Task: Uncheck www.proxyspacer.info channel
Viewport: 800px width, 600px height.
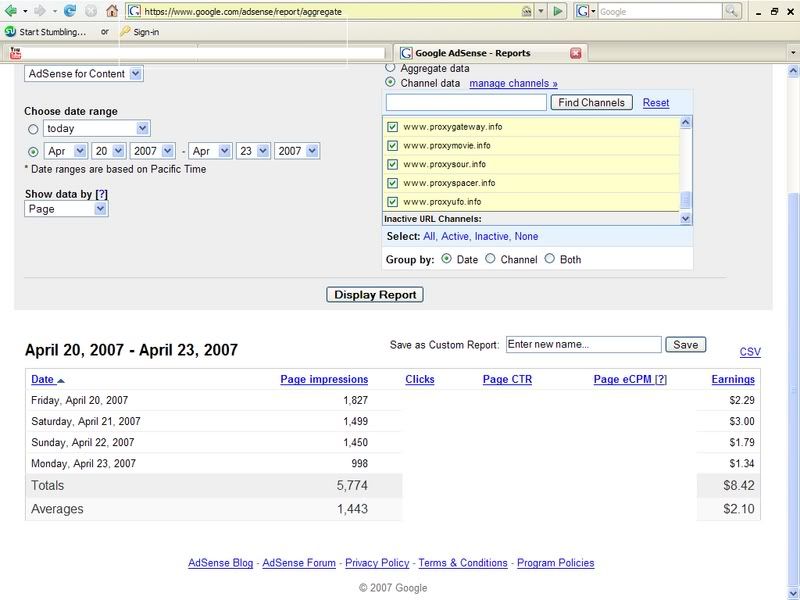Action: pyautogui.click(x=392, y=183)
